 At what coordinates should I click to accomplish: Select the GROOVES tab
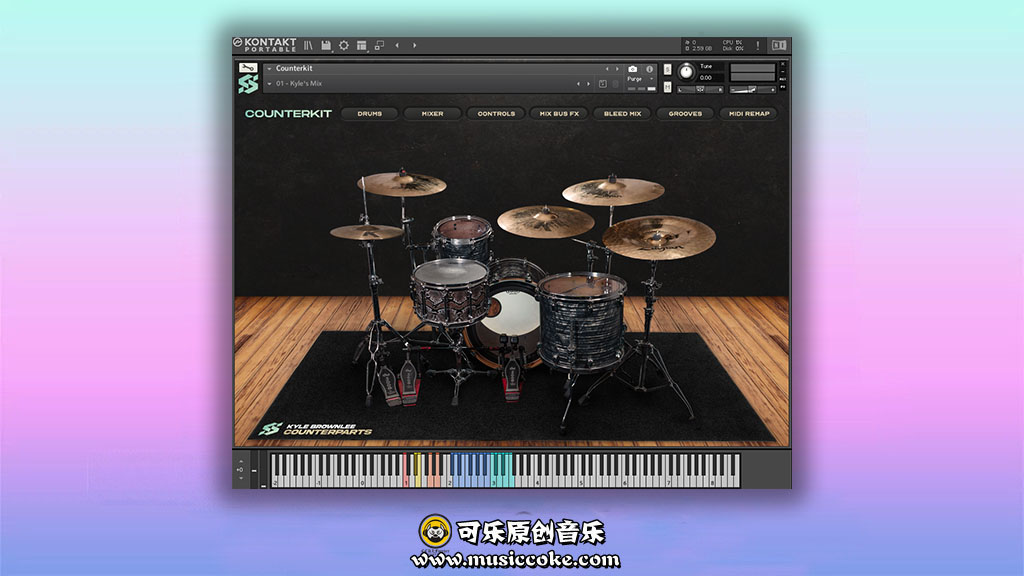[685, 114]
